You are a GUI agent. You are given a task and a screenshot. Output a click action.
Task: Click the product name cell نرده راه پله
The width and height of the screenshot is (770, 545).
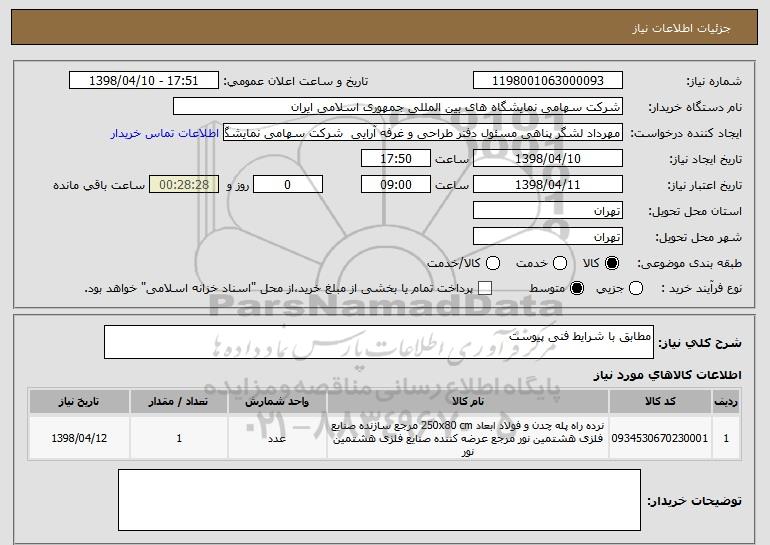pyautogui.click(x=468, y=438)
